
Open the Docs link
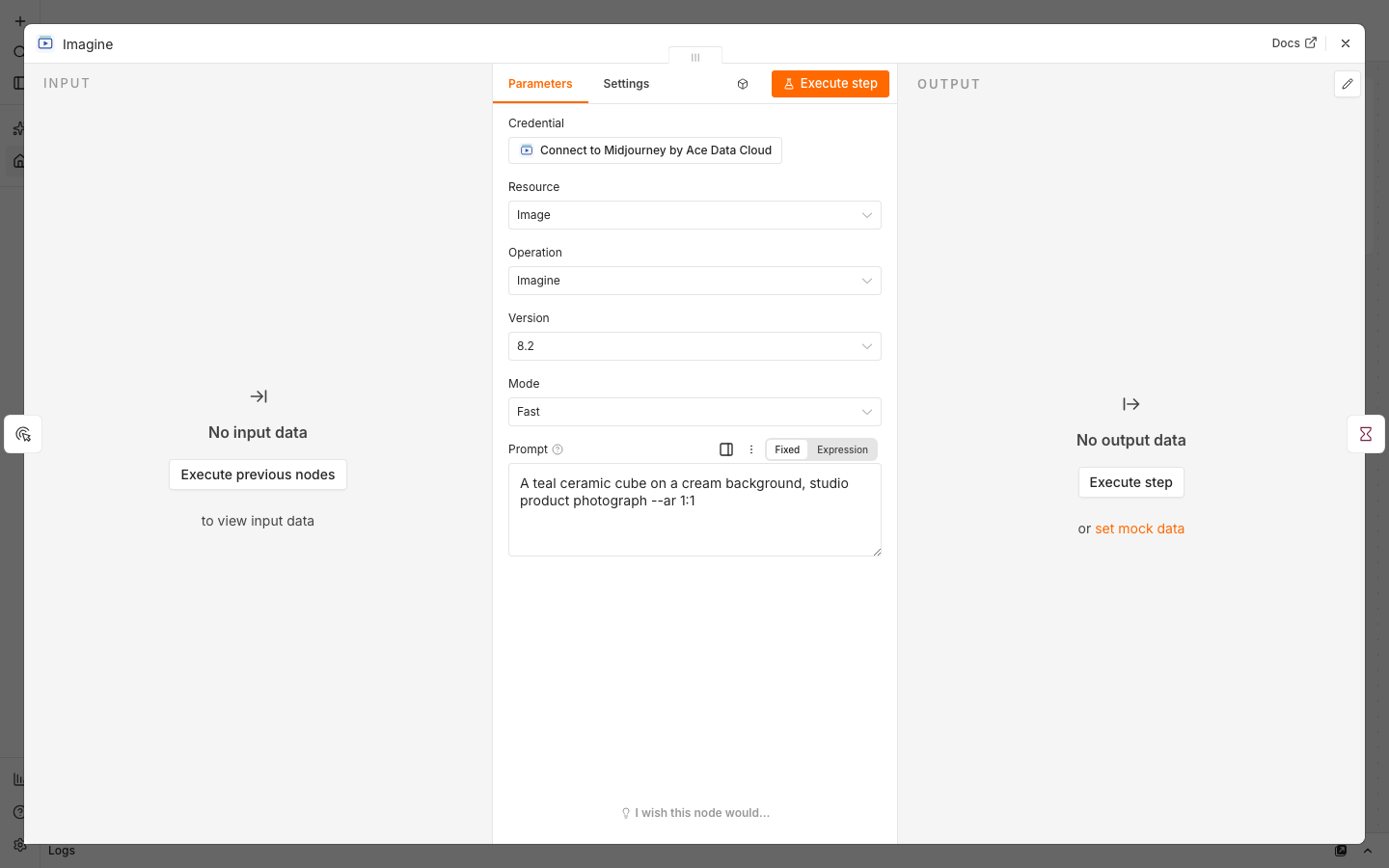(1294, 43)
